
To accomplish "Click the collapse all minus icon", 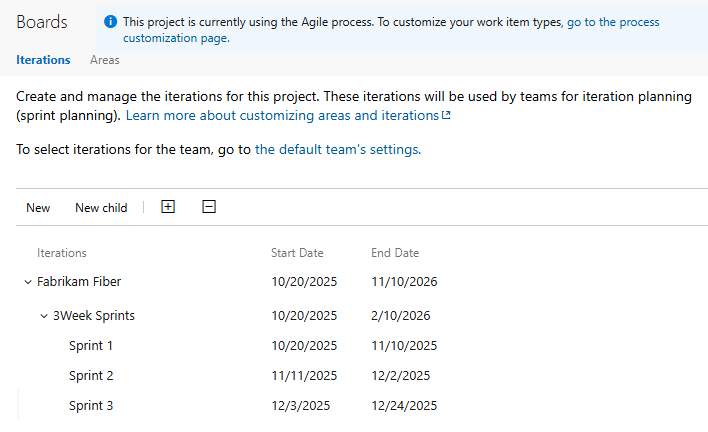I will pos(209,207).
